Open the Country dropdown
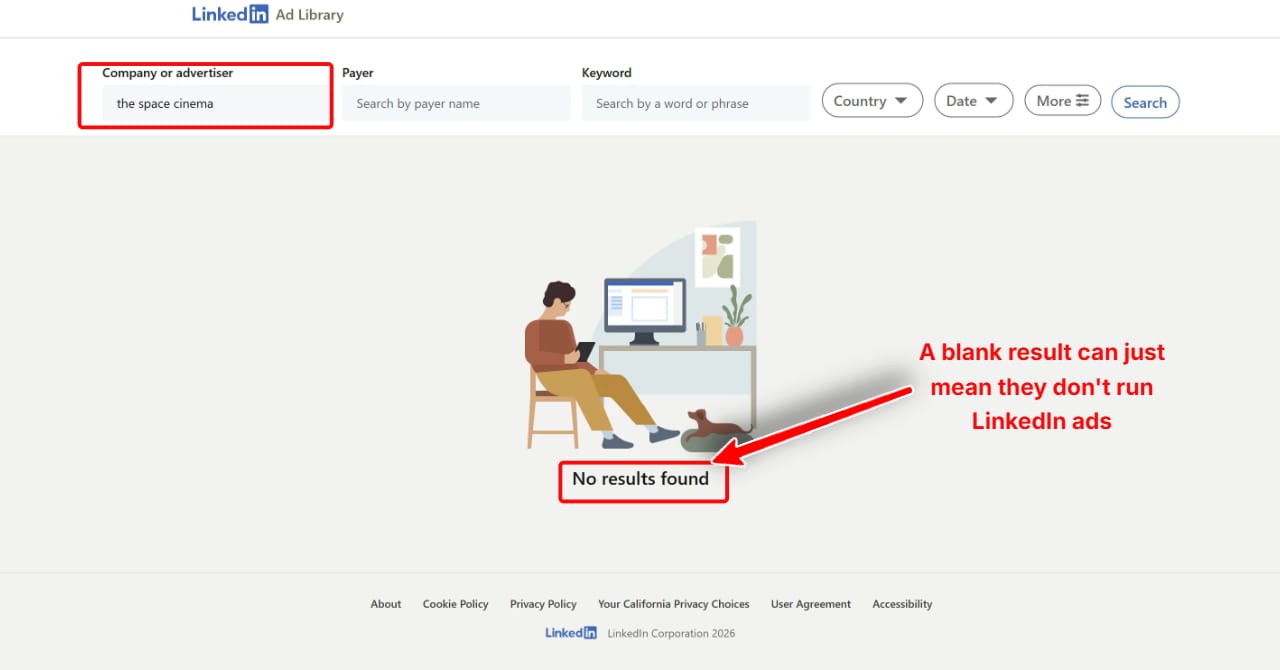This screenshot has width=1280, height=670. click(872, 101)
